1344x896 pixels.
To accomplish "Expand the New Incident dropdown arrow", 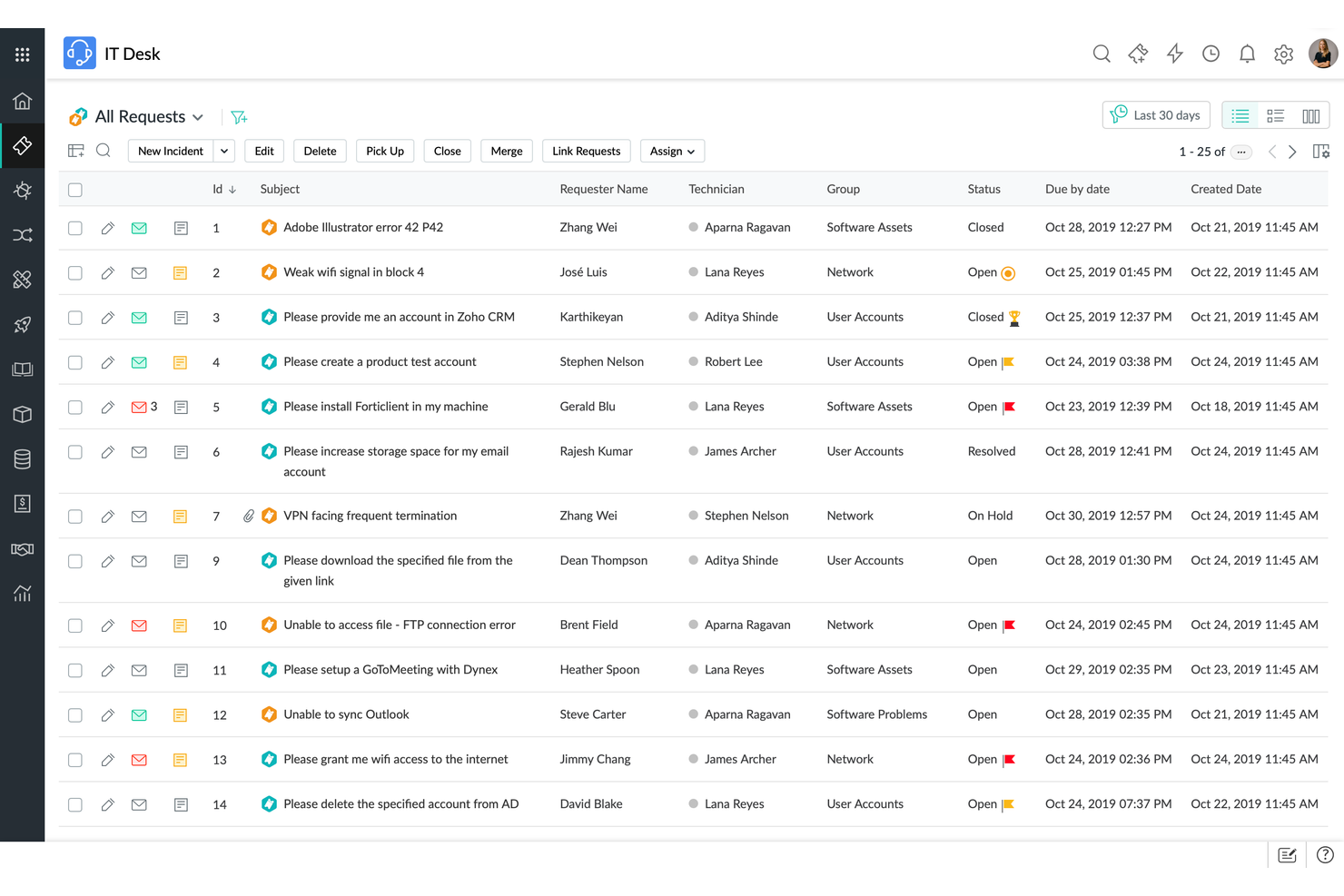I will (x=223, y=151).
